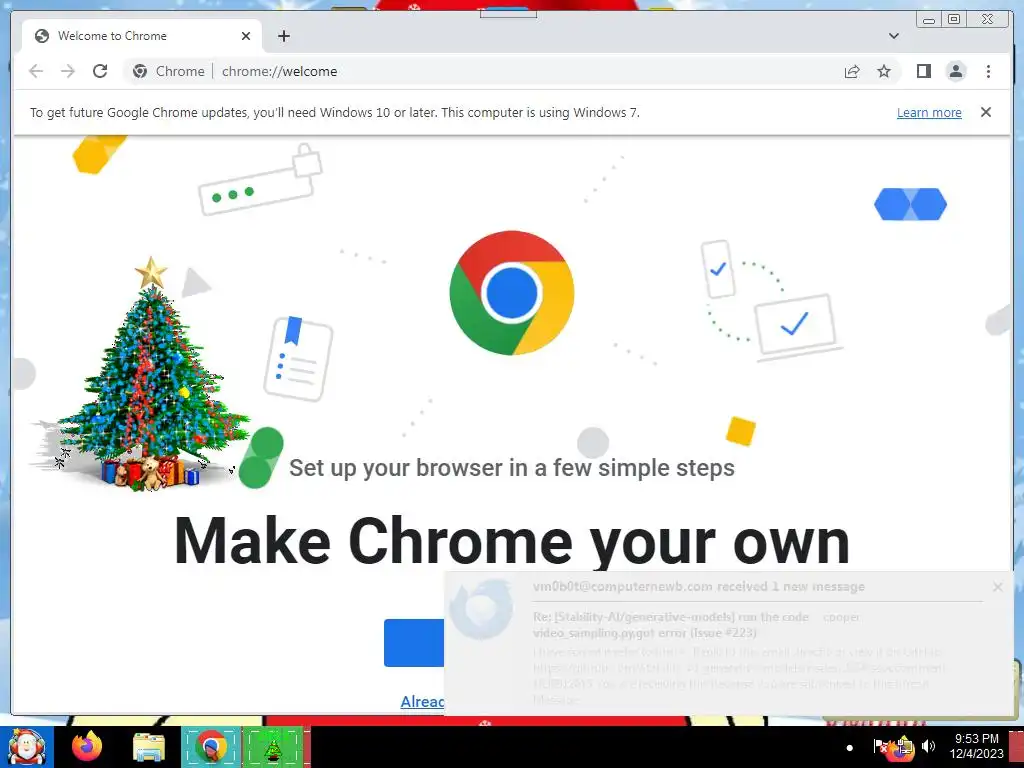Switch to the Christmas tree app taskbar button
The image size is (1024, 768).
coord(273,747)
